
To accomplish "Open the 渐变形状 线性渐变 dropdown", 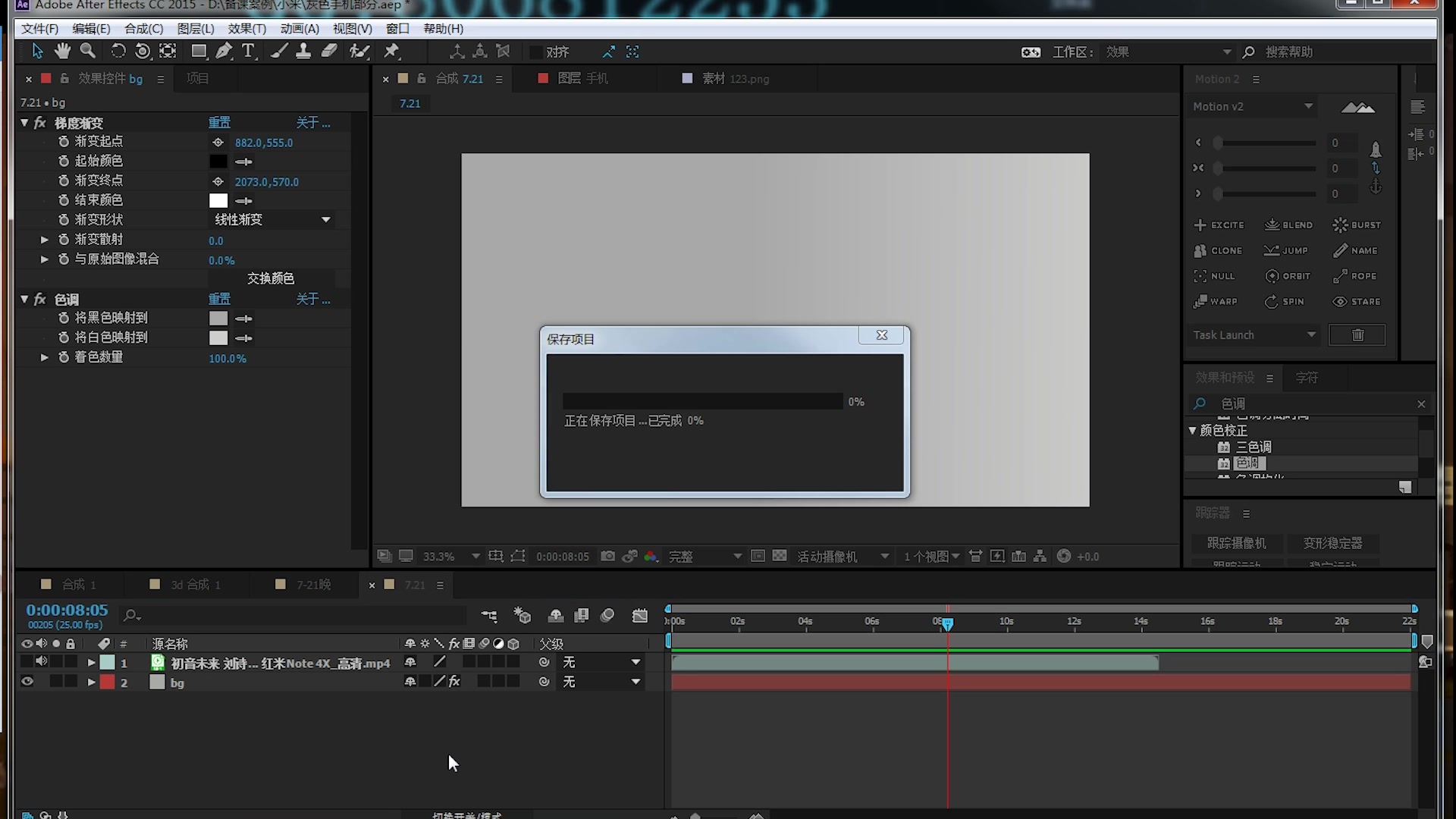I will pyautogui.click(x=272, y=220).
